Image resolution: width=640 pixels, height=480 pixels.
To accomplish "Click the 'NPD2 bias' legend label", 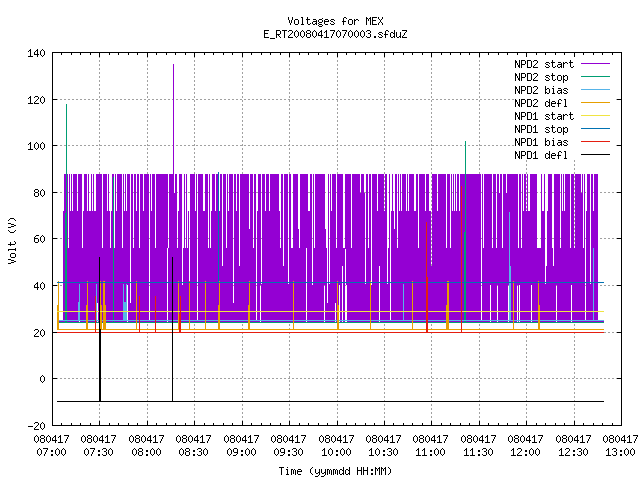I will [x=541, y=90].
